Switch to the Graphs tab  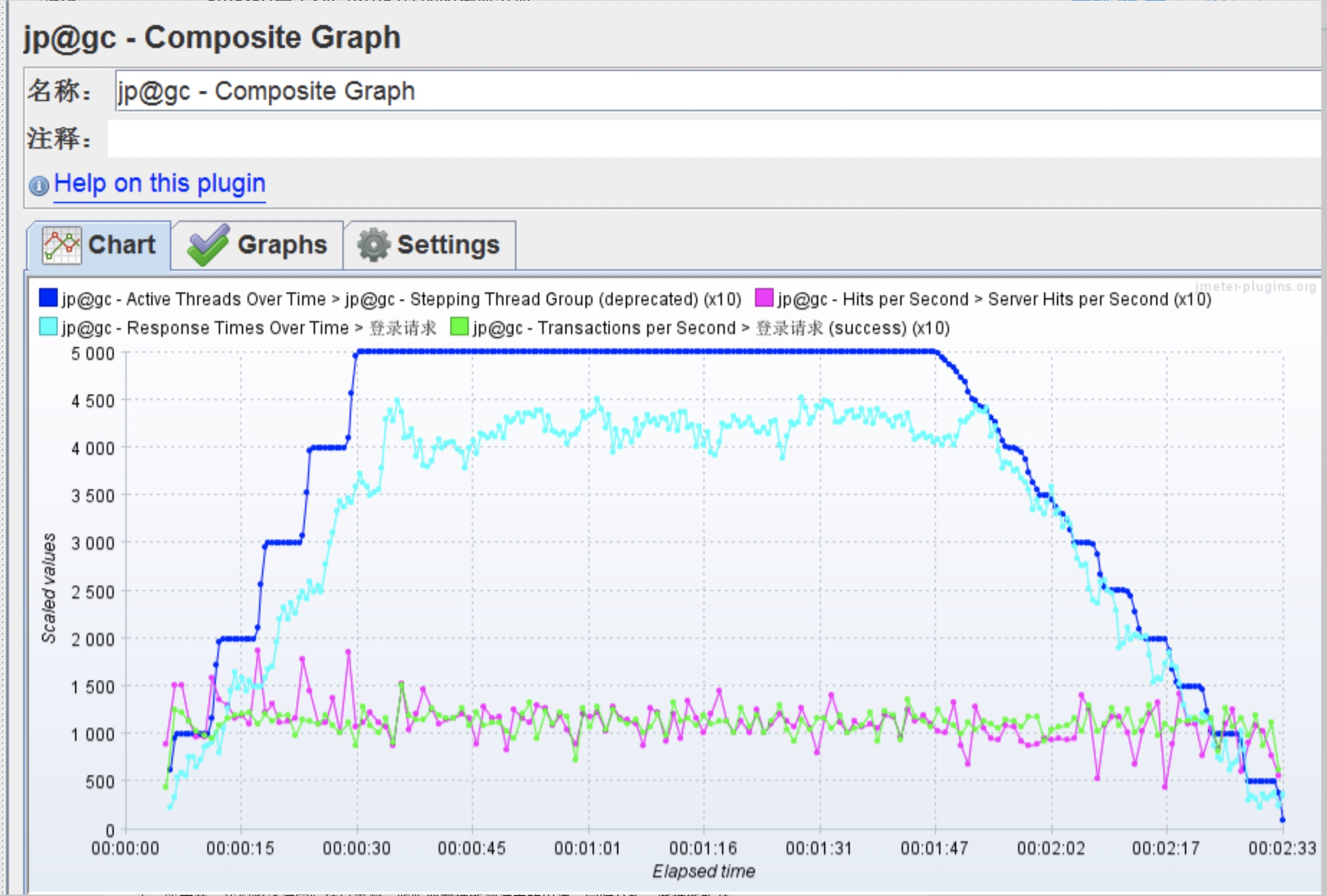pyautogui.click(x=282, y=245)
